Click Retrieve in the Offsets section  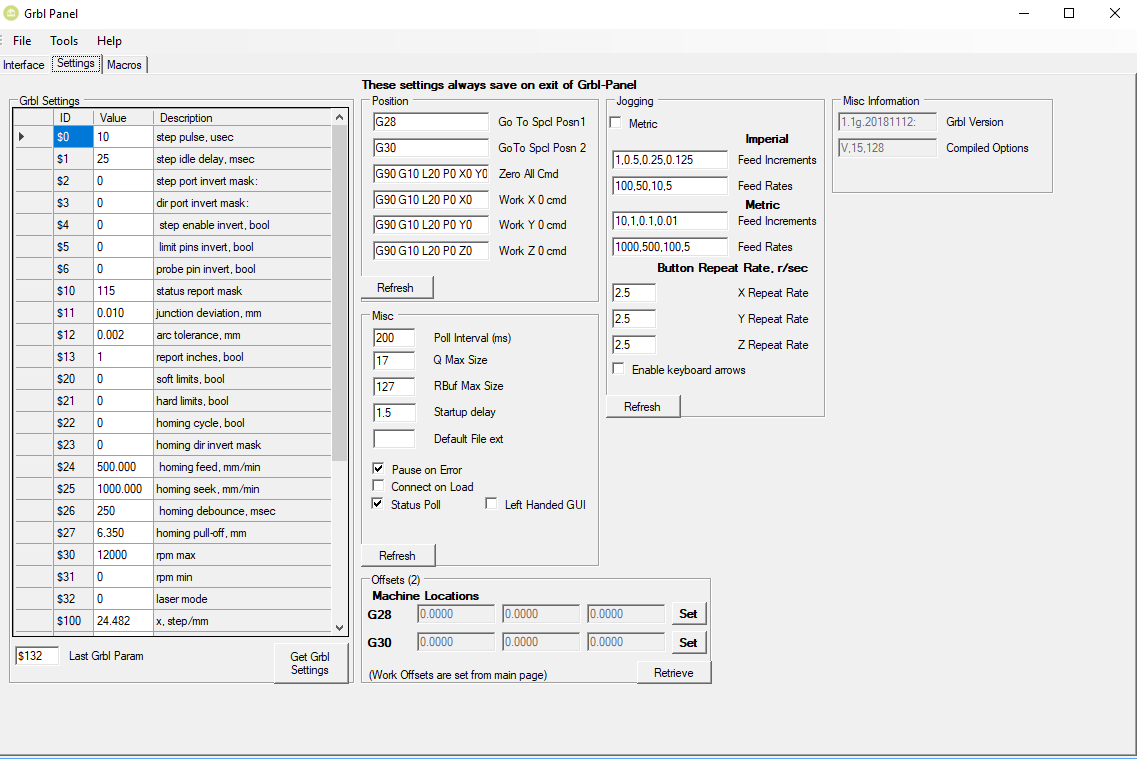point(674,672)
